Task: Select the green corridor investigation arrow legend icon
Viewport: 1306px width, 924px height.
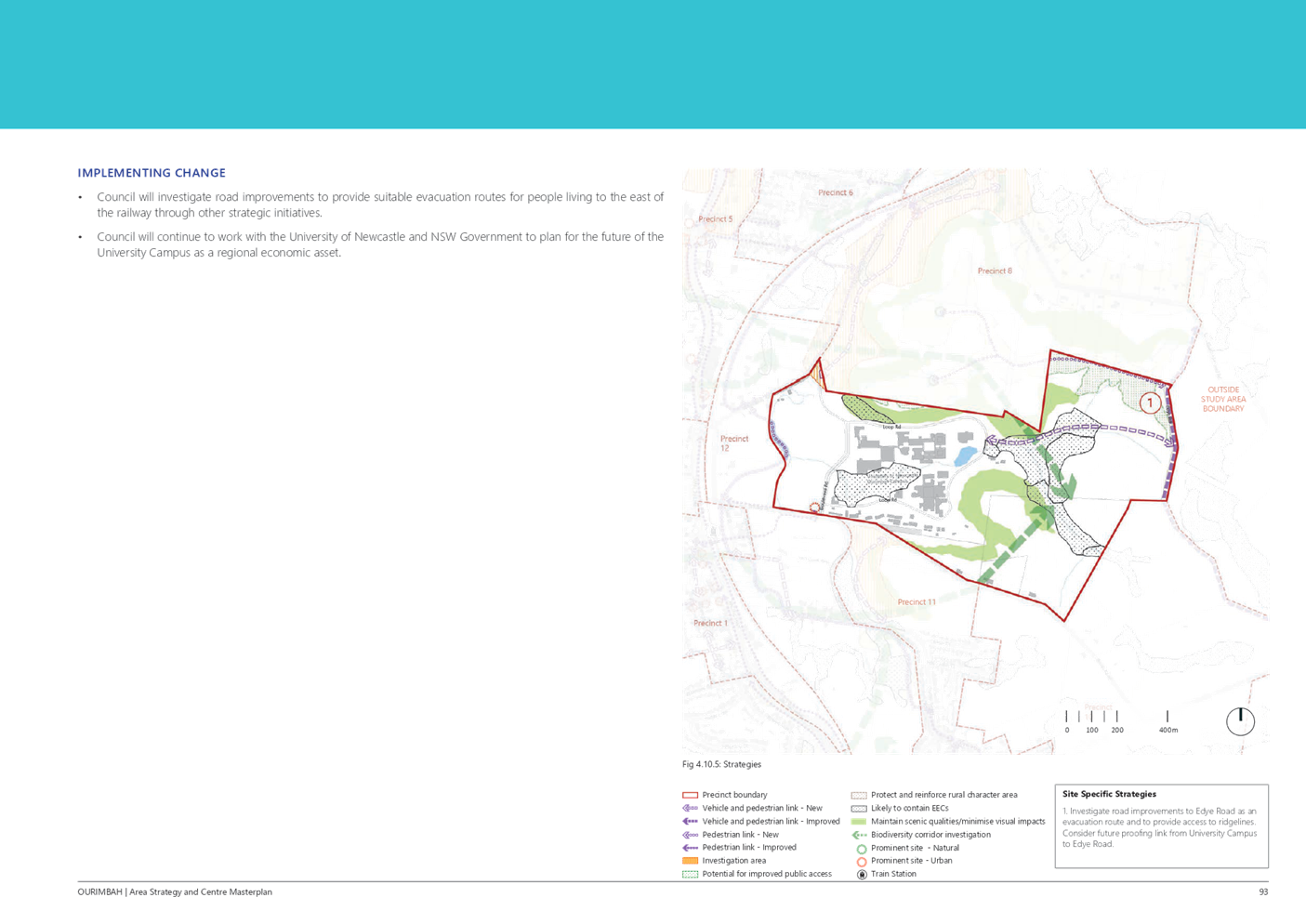Action: 859,835
